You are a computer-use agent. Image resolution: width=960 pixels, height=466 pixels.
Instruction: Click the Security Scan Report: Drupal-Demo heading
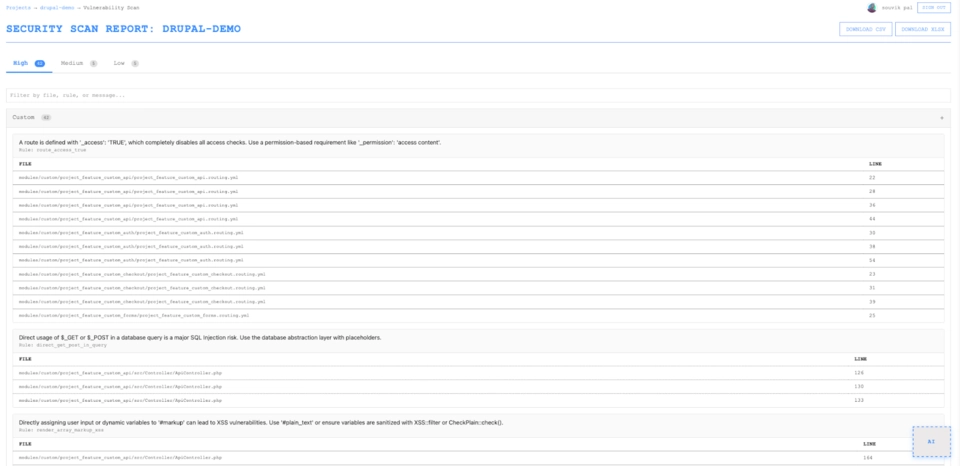(123, 29)
